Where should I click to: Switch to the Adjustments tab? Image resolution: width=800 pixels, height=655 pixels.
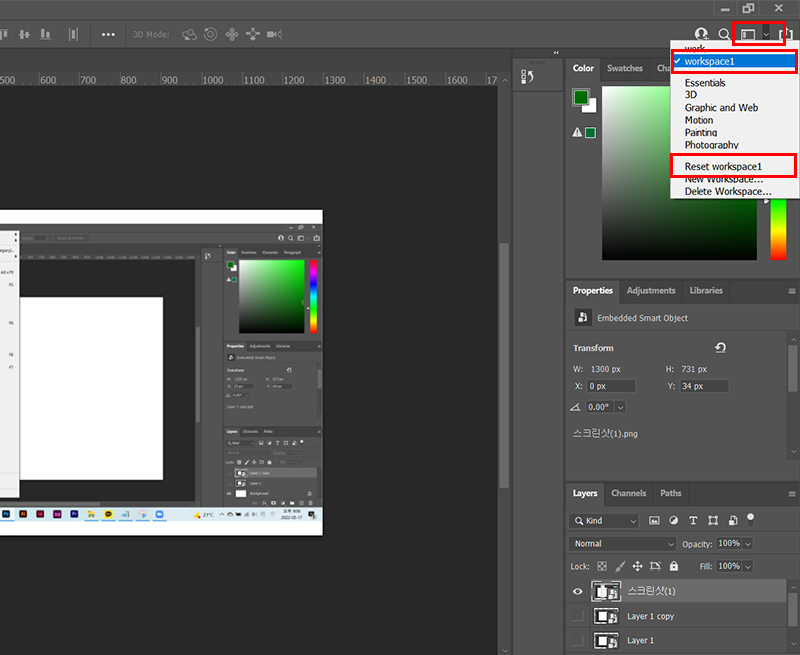coord(651,291)
